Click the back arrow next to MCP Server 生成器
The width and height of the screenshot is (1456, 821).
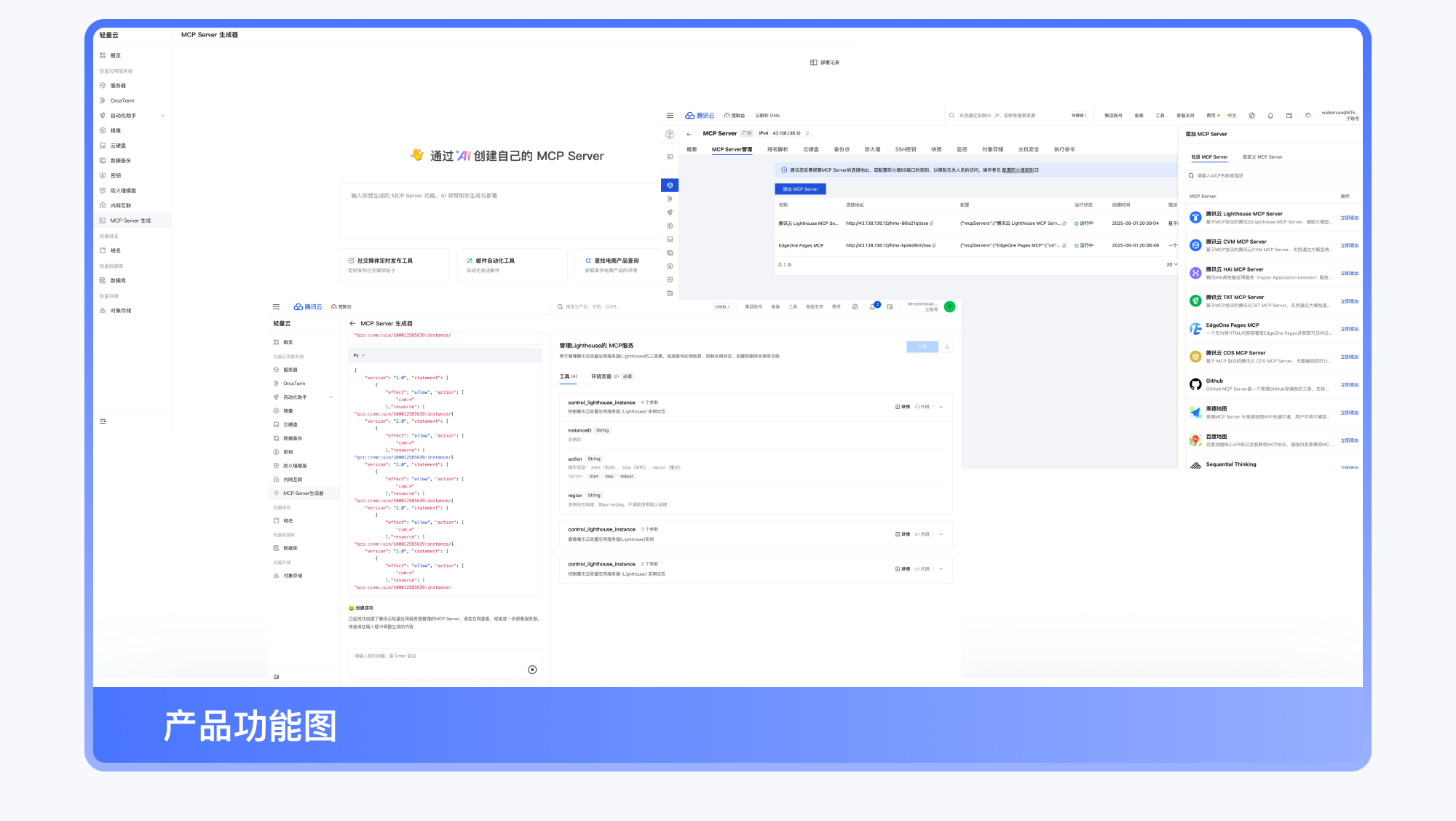pyautogui.click(x=352, y=323)
